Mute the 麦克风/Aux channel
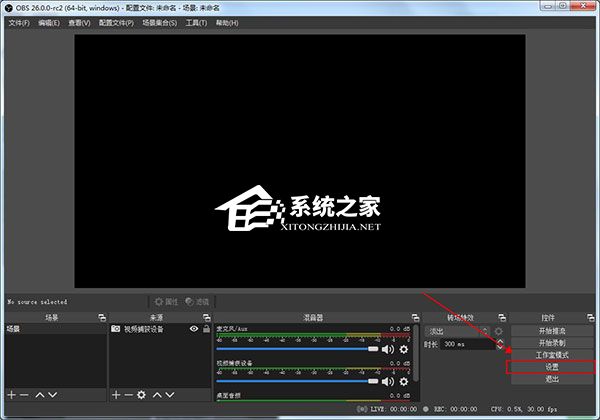600x420 pixels. click(388, 349)
